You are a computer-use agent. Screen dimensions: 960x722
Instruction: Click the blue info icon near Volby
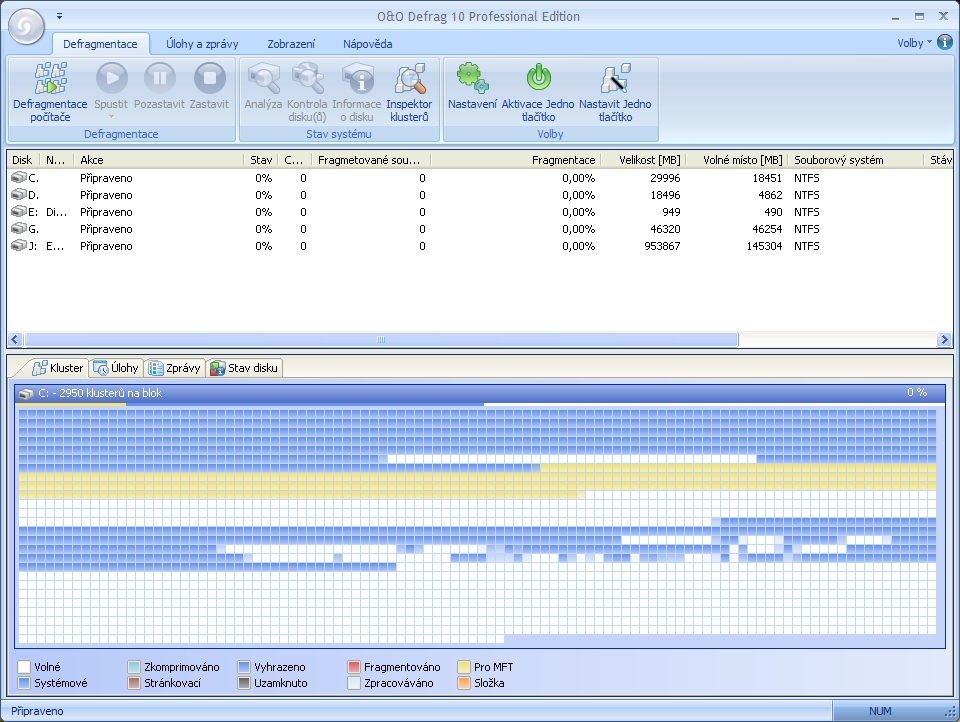(x=945, y=42)
